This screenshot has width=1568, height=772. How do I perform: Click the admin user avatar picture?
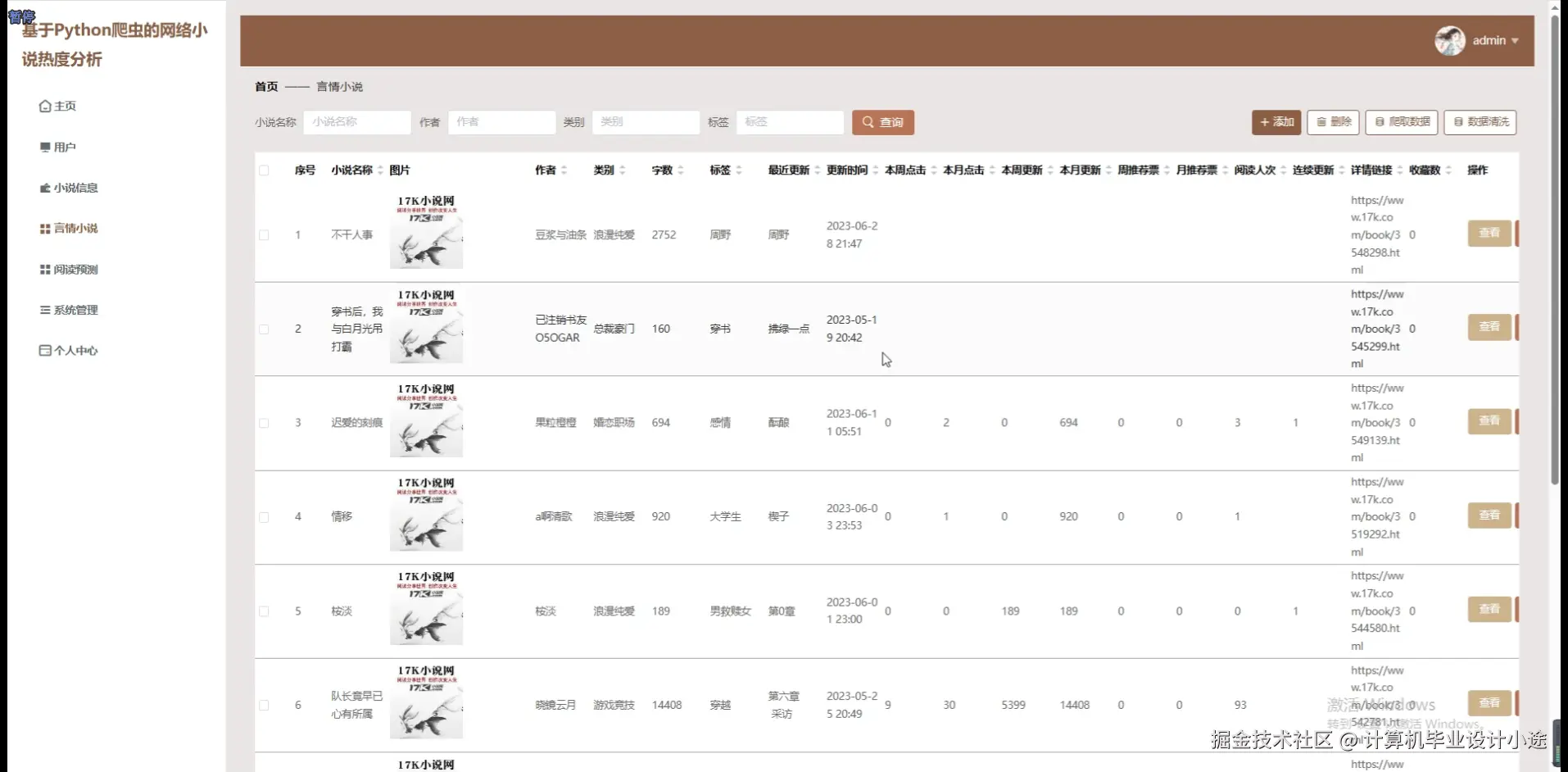[x=1449, y=40]
